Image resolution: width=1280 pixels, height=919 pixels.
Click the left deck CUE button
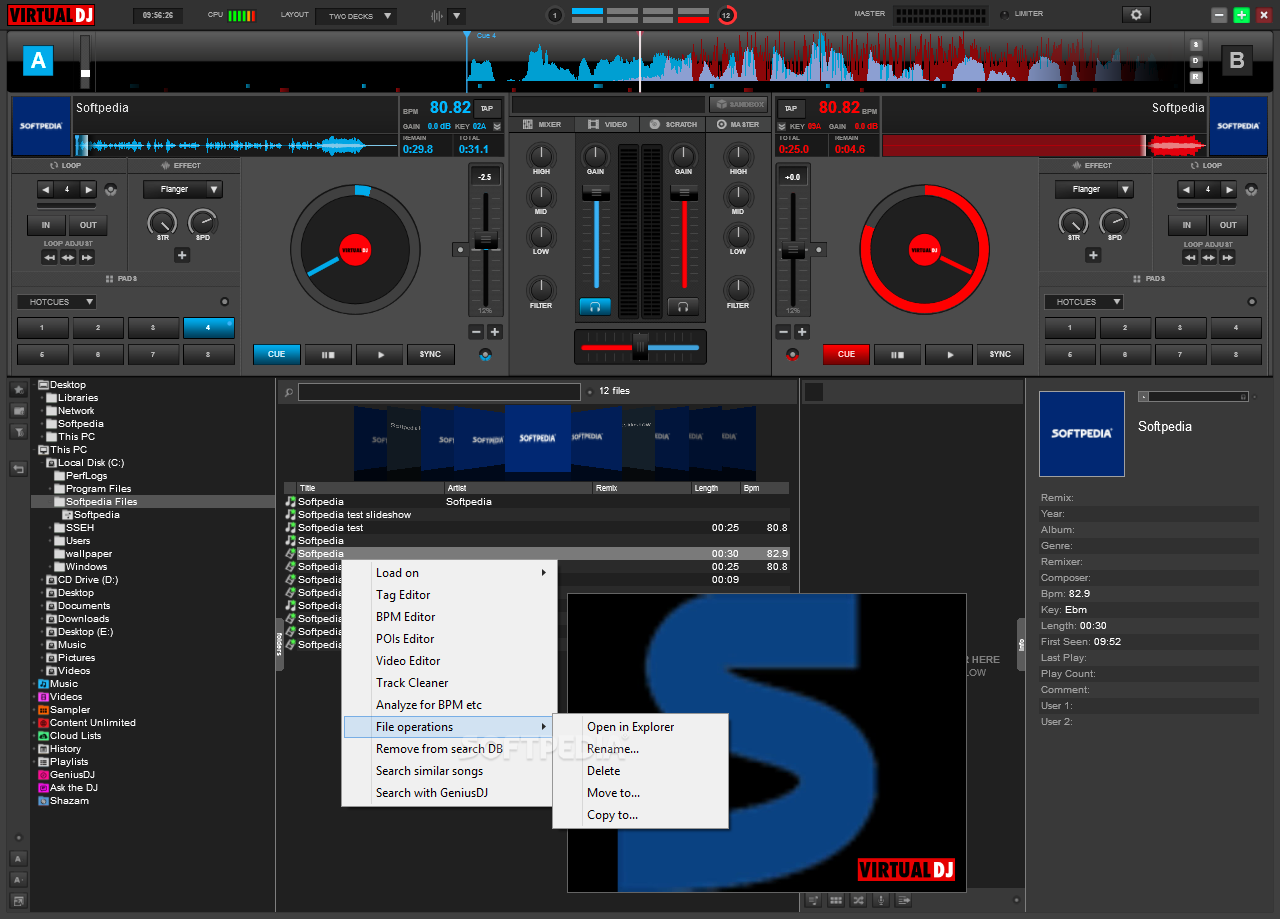click(277, 354)
